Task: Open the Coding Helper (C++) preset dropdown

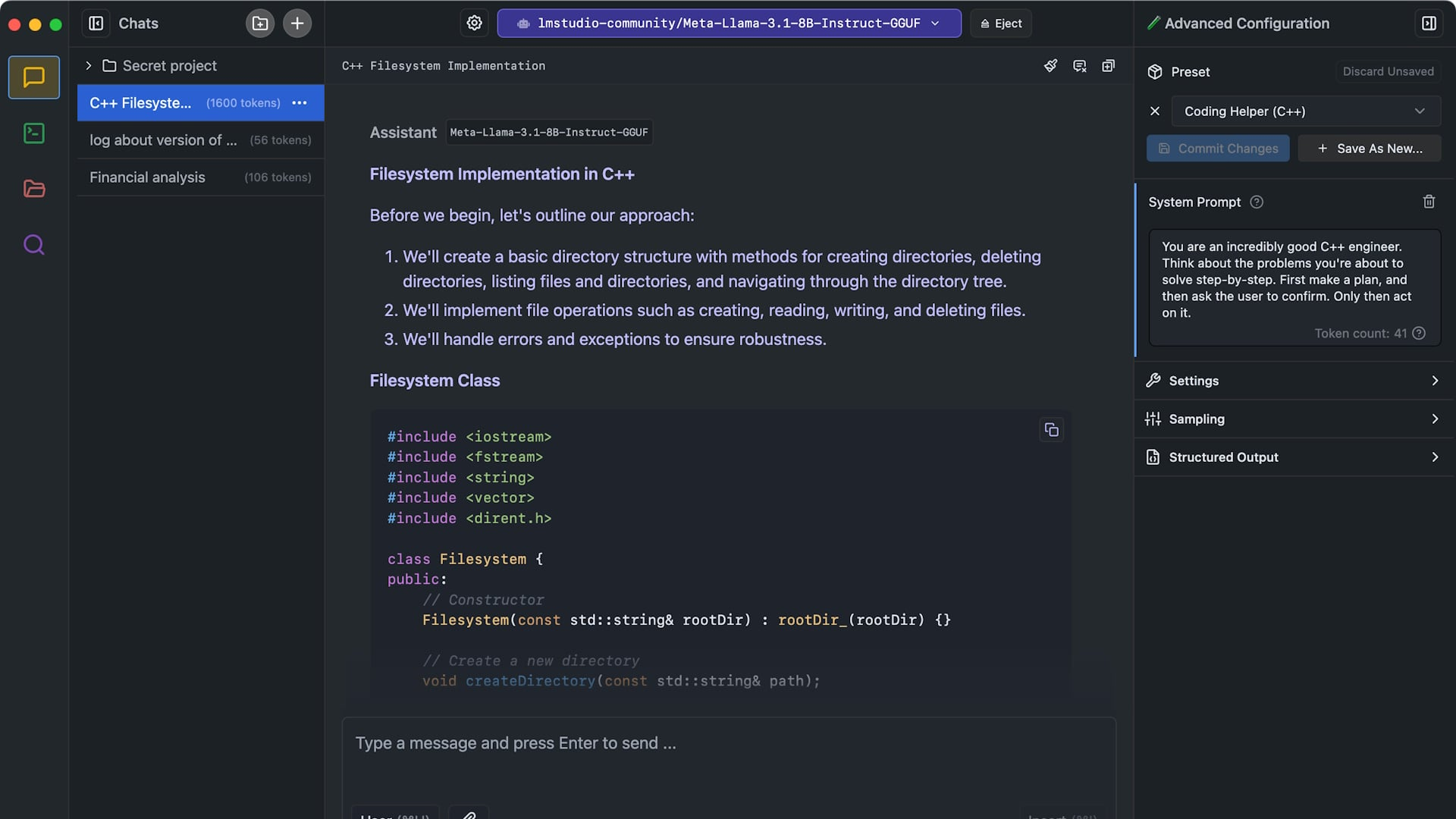Action: pyautogui.click(x=1305, y=111)
